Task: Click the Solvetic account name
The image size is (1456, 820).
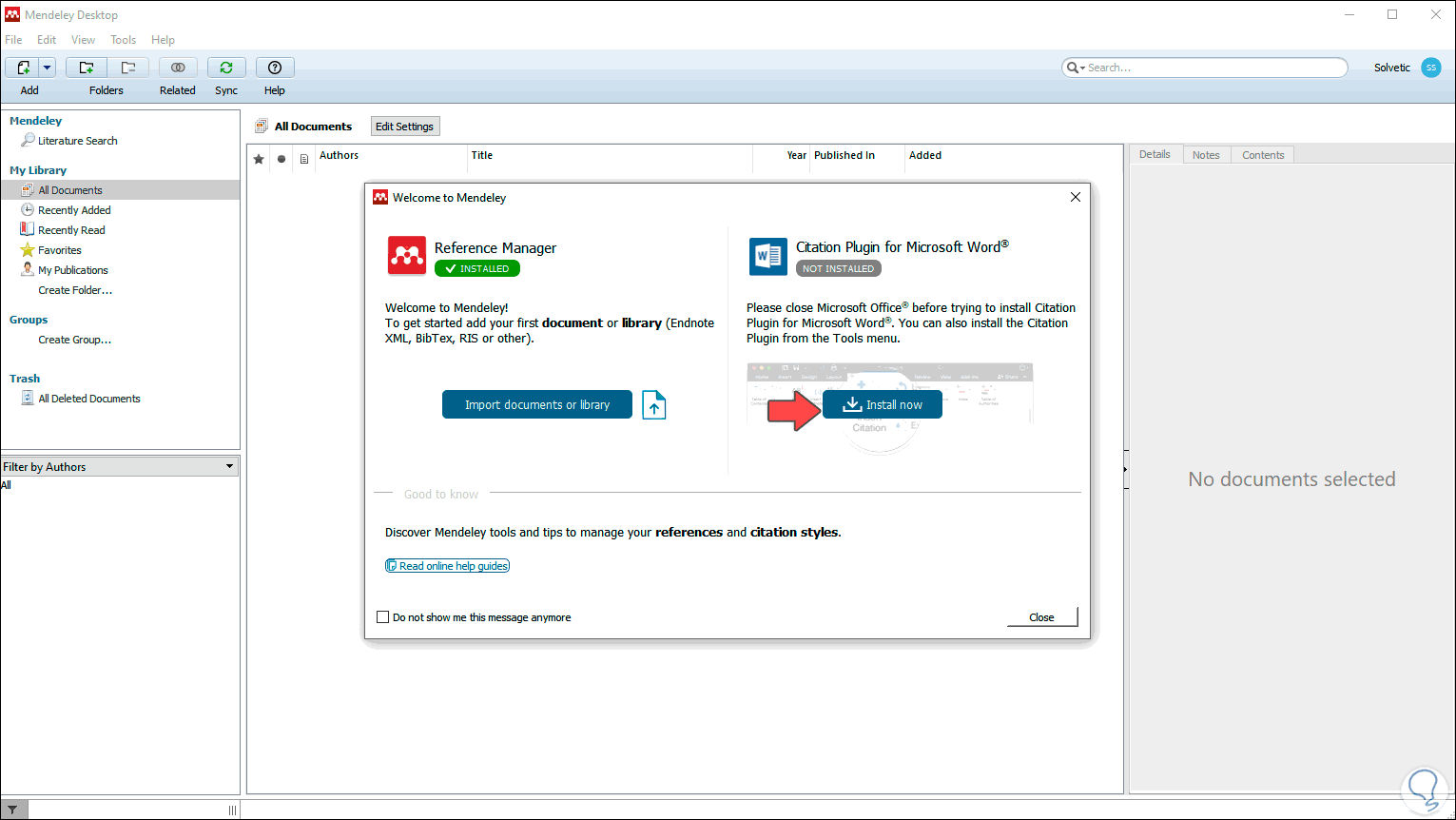Action: (1392, 68)
